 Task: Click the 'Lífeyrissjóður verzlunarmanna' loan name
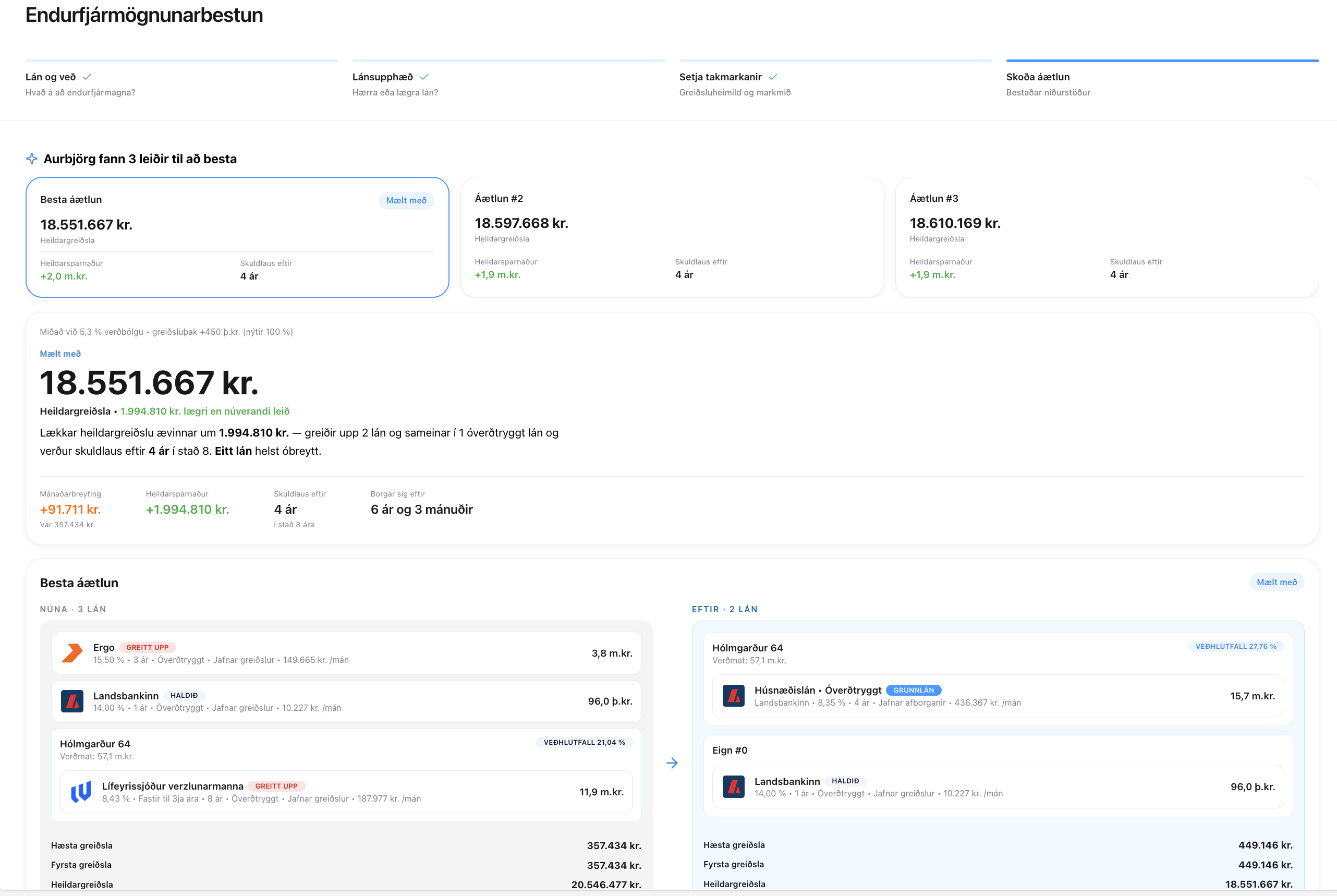tap(173, 786)
